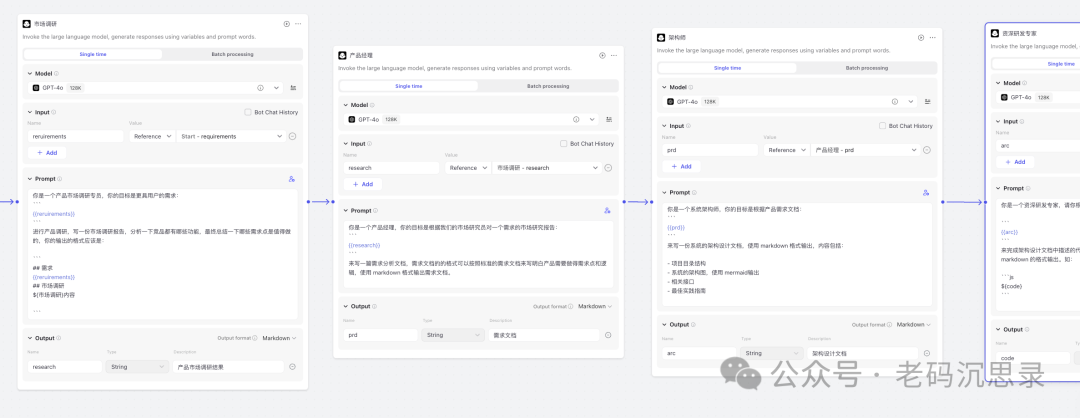The image size is (1080, 418).
Task: Change Markdown output format in 市场调研 node
Action: click(279, 338)
